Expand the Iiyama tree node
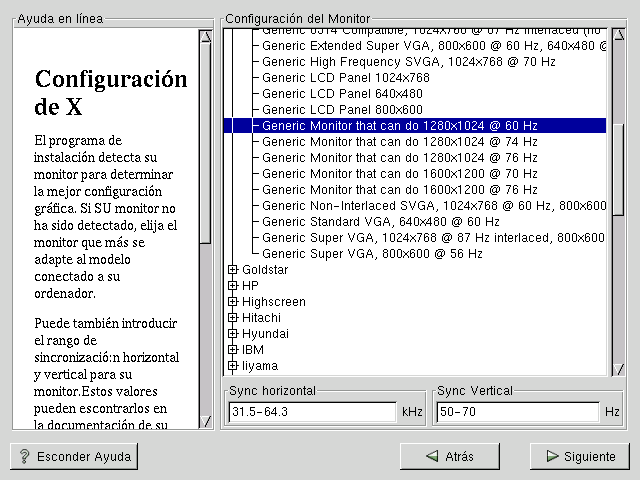Viewport: 640px width, 480px height. coord(233,366)
